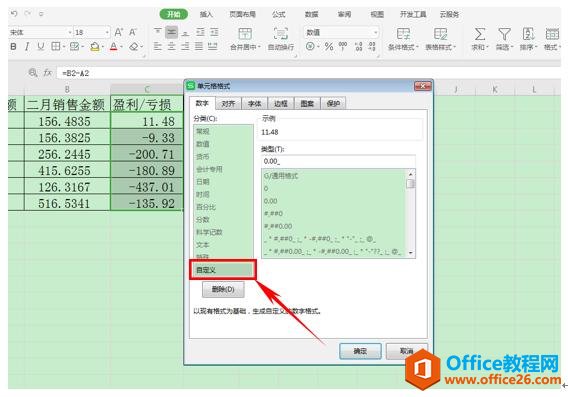This screenshot has width=568, height=397.
Task: Click the red font color A icon
Action: pyautogui.click(x=113, y=46)
